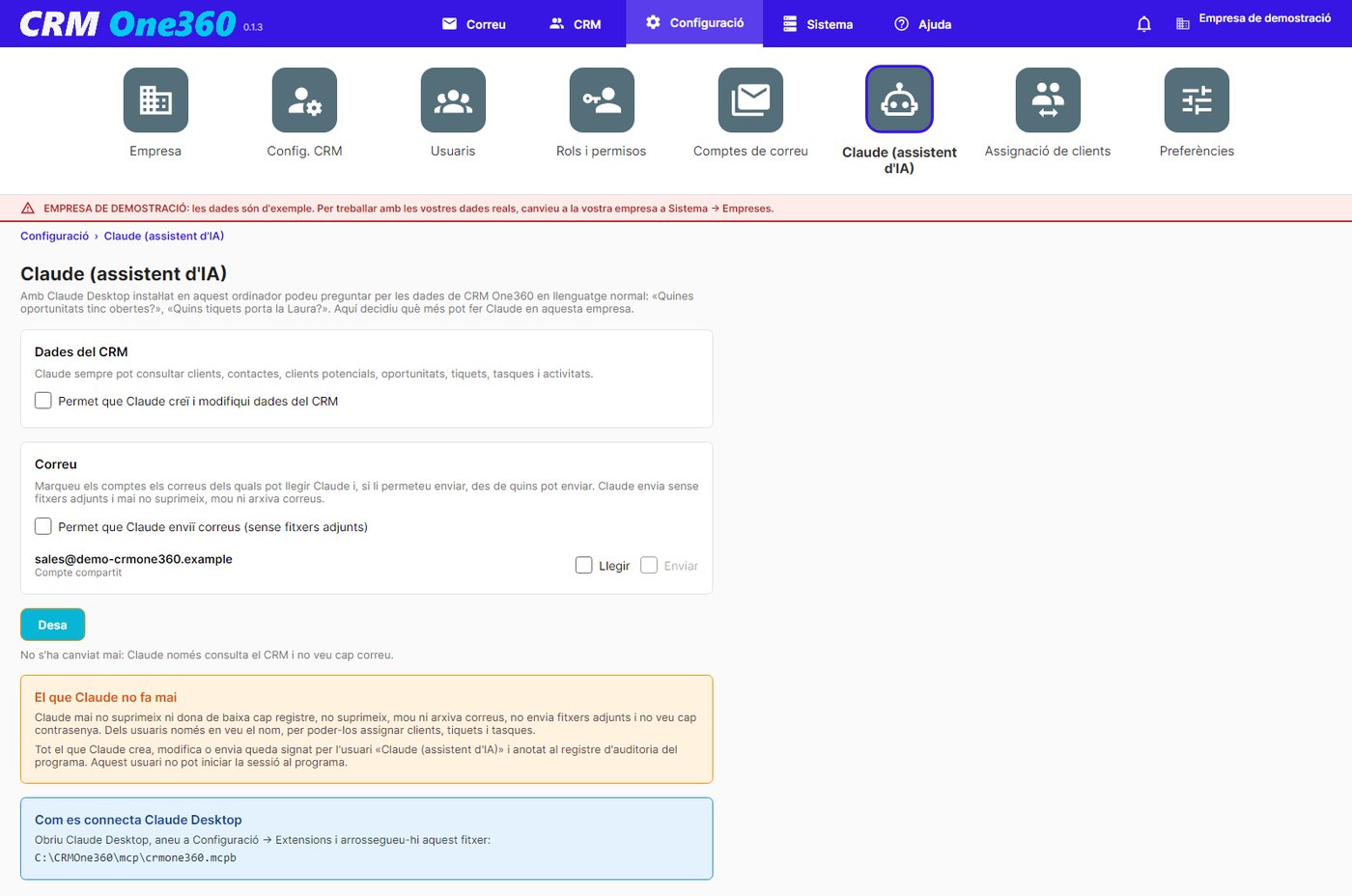Click Empresa de demostració company selector
This screenshot has height=896, width=1352.
click(1265, 18)
